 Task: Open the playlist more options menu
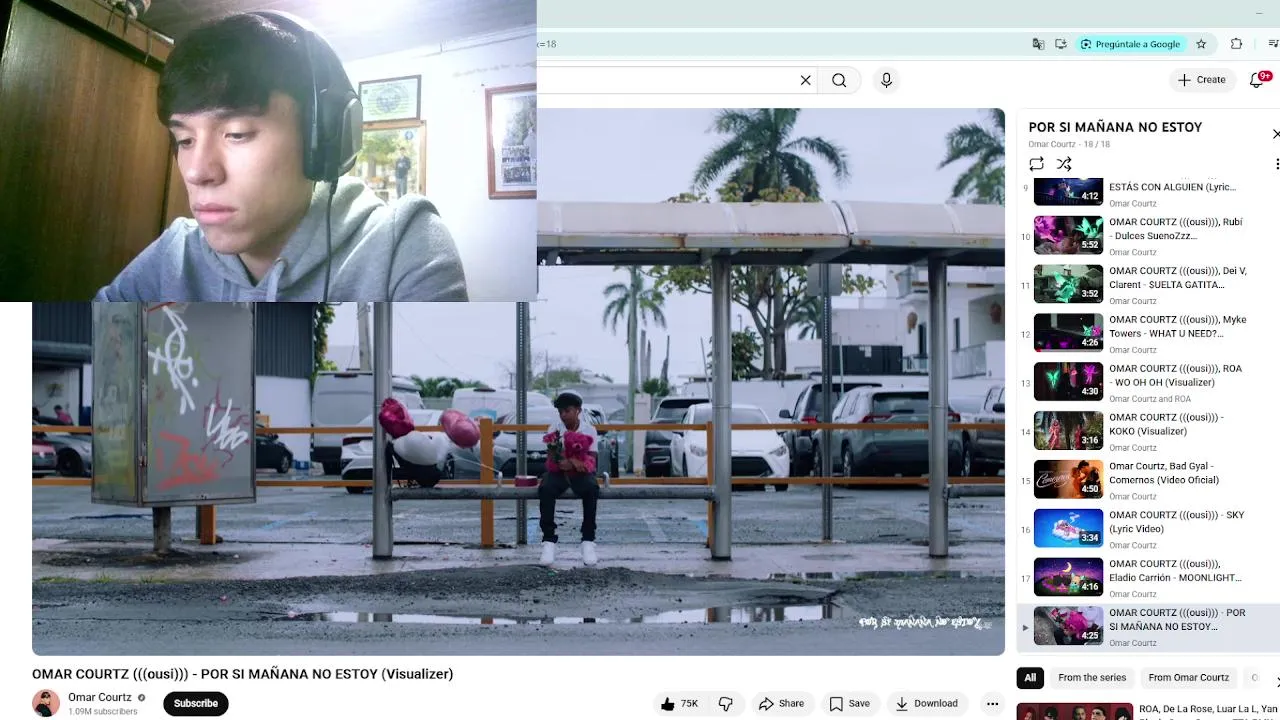pyautogui.click(x=1276, y=164)
